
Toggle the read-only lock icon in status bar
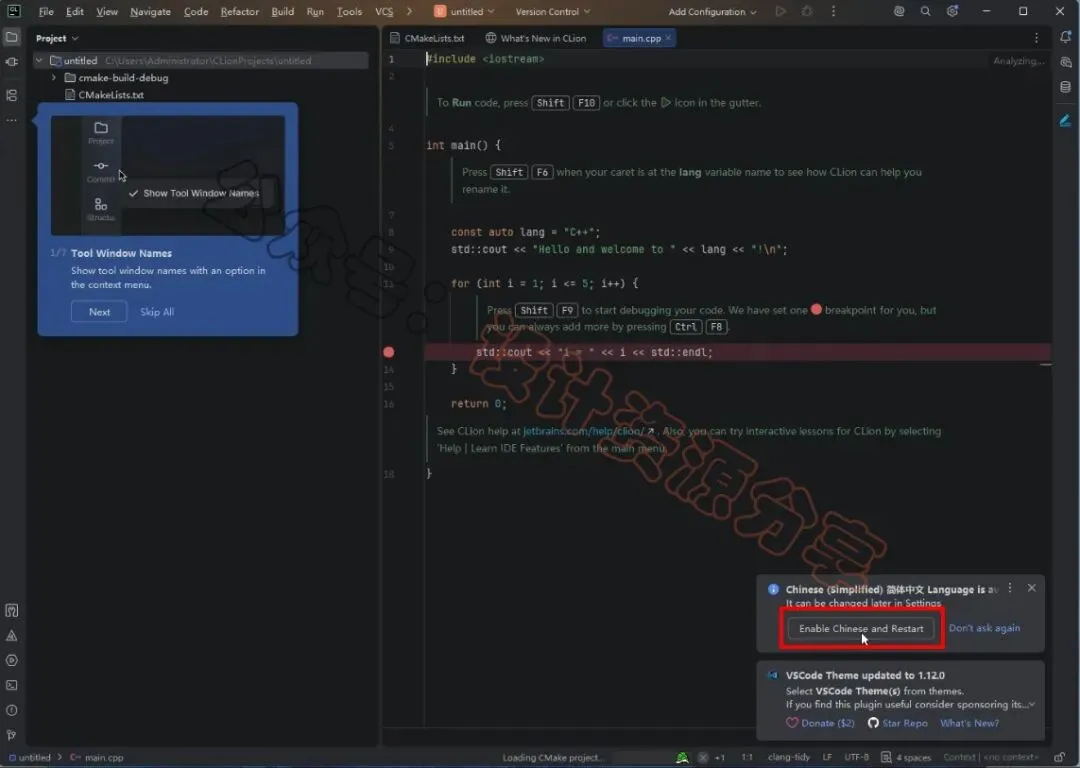pos(1059,757)
